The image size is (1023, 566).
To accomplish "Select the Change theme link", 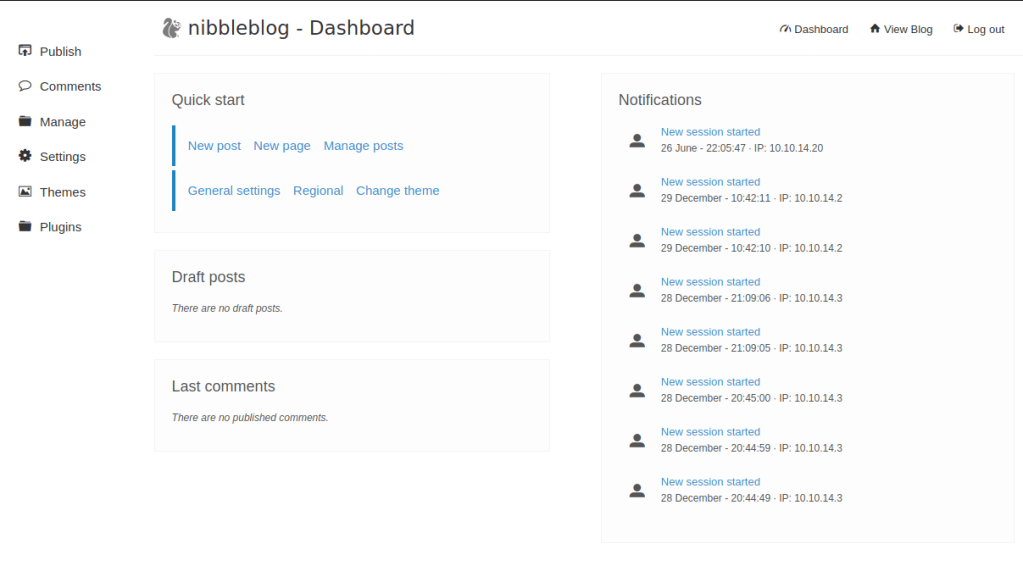I will click(397, 191).
